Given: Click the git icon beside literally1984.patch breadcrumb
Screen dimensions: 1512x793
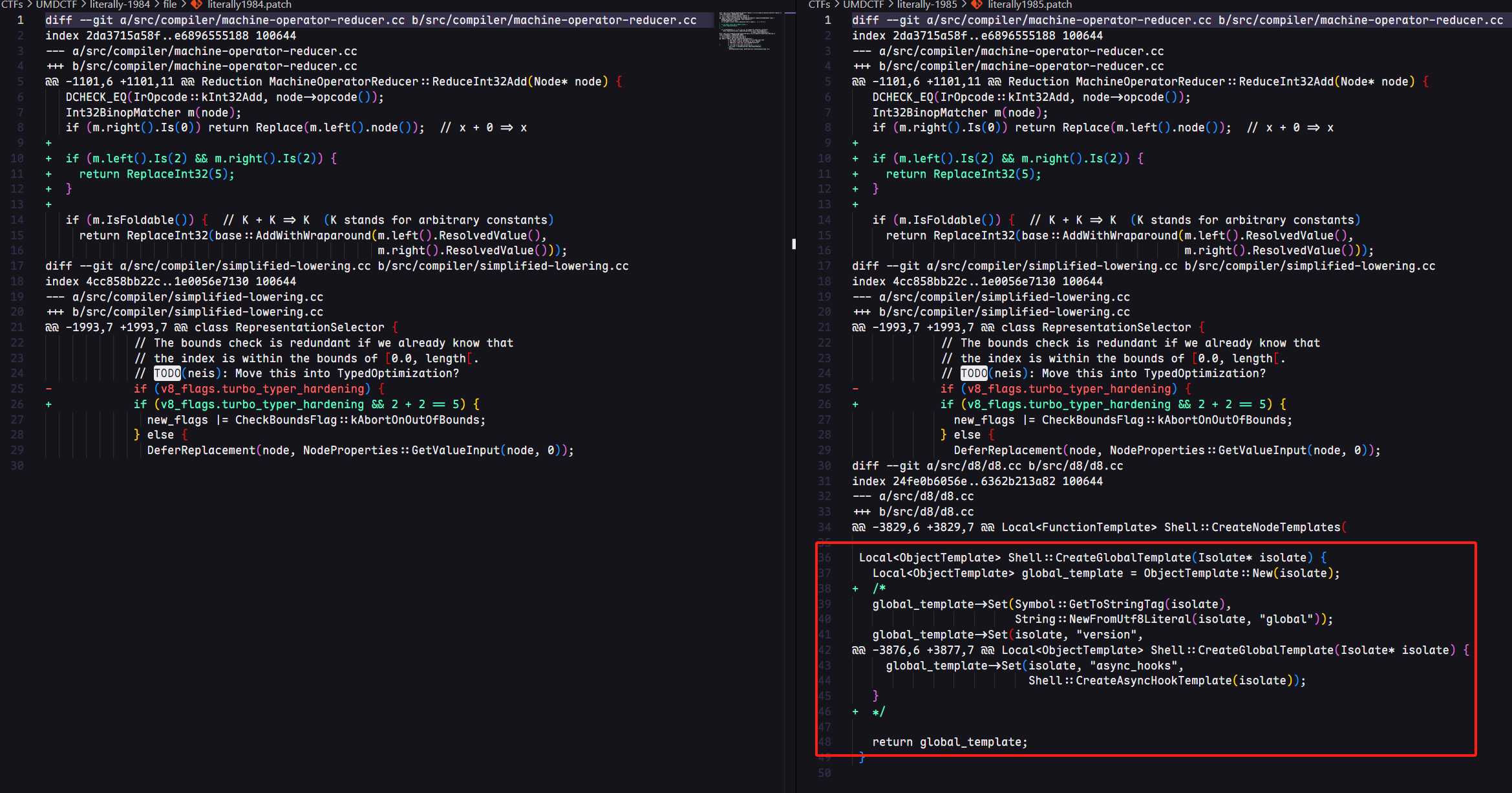Looking at the screenshot, I should [197, 5].
